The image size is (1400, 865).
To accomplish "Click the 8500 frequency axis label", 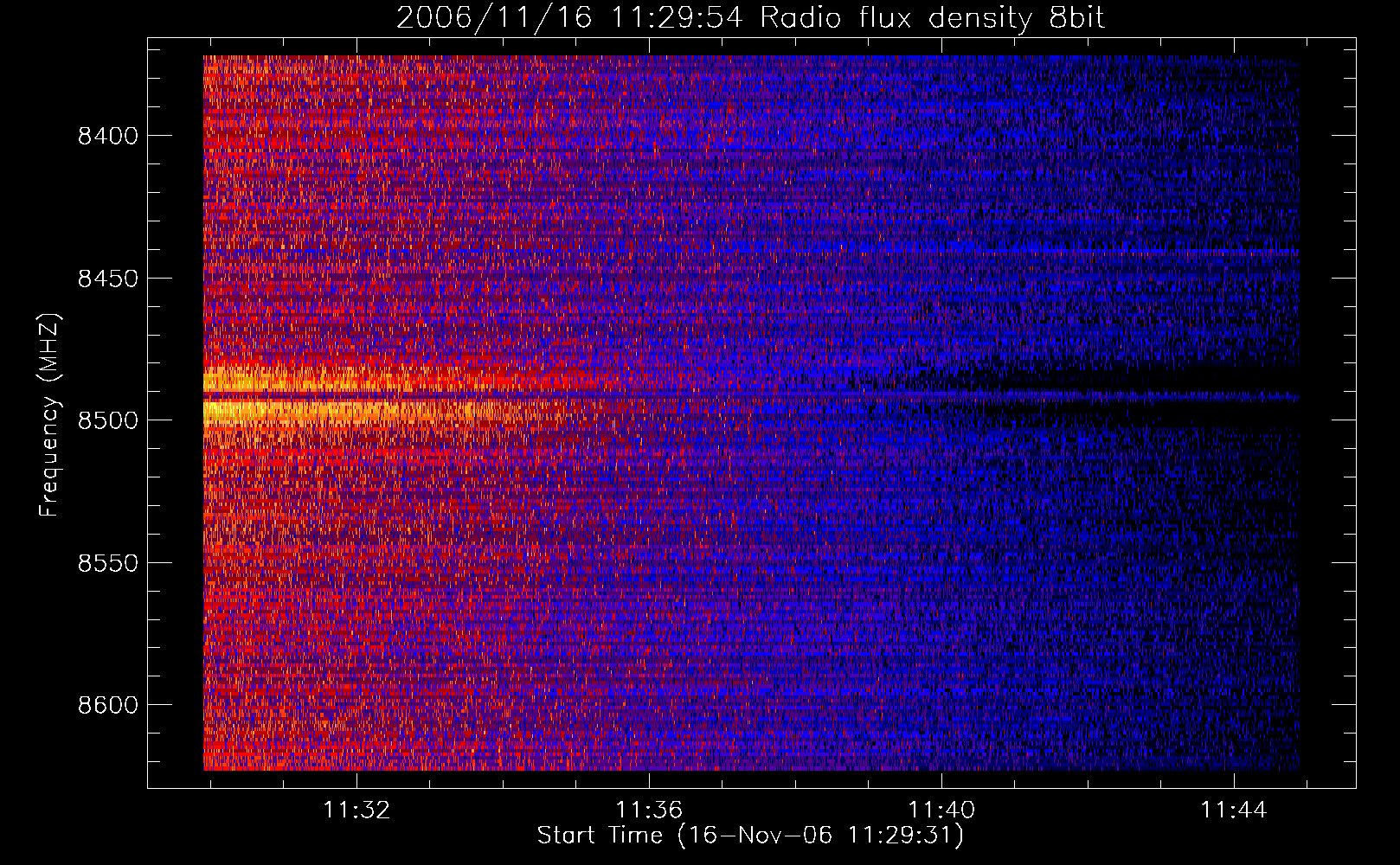I will click(x=107, y=420).
